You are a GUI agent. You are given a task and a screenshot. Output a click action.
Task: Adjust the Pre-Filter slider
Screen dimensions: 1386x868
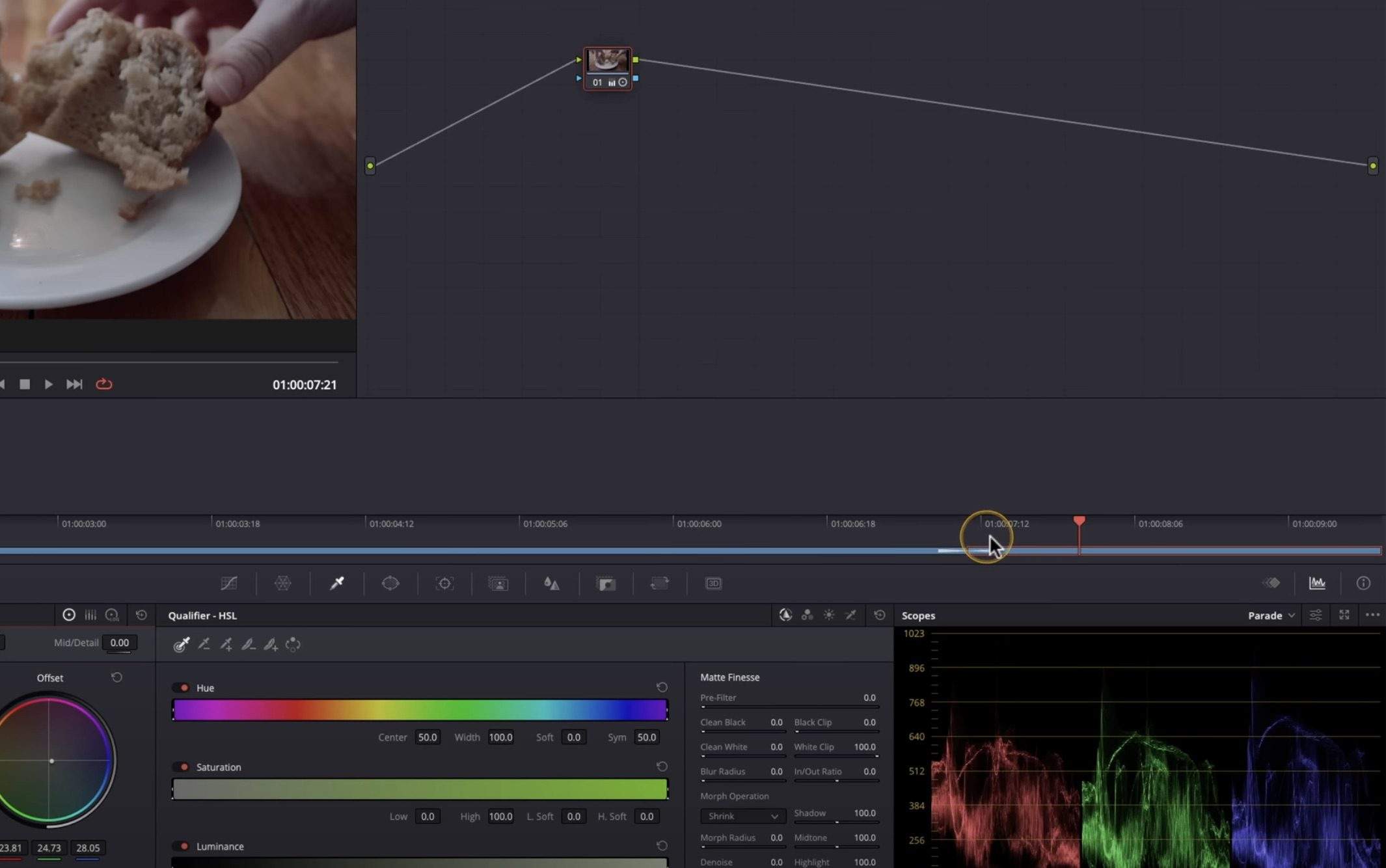click(789, 707)
